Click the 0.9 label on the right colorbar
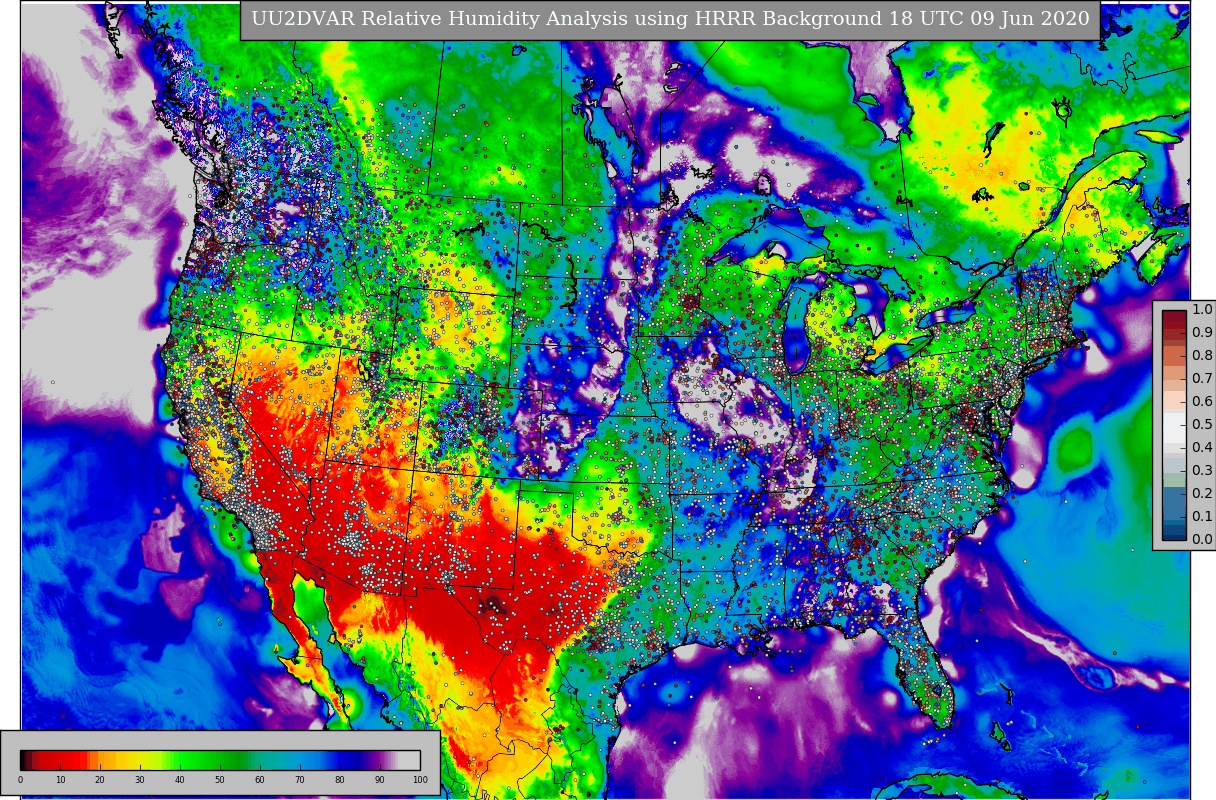Viewport: 1216px width, 800px height. tap(1202, 333)
